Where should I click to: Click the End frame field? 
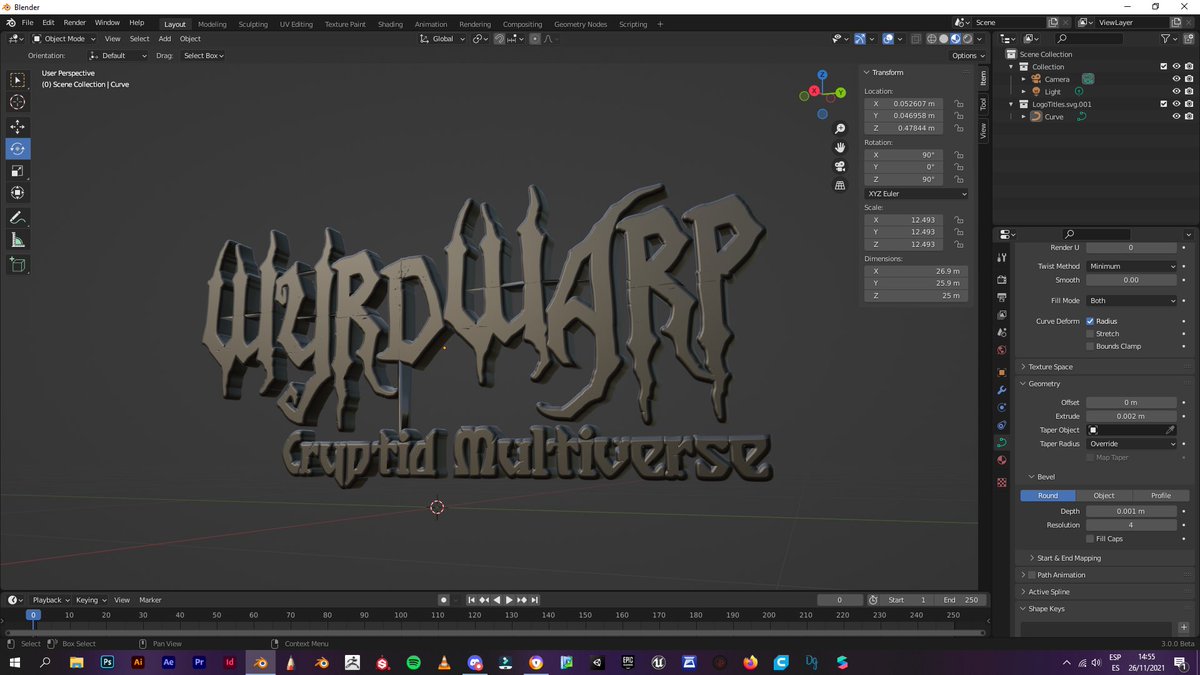point(960,600)
